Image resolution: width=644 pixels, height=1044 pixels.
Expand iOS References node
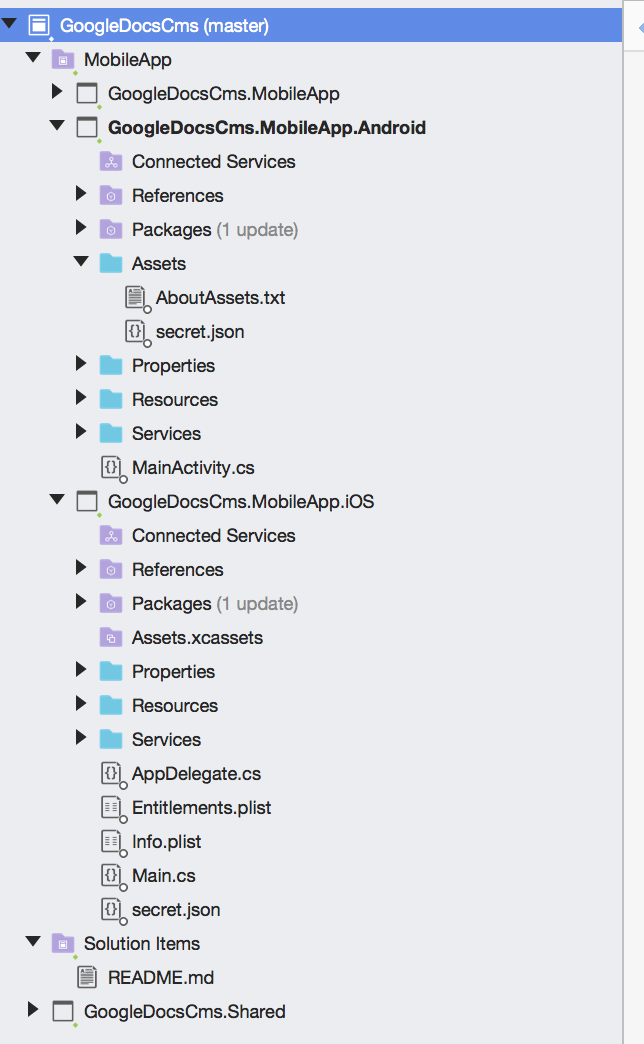click(81, 567)
